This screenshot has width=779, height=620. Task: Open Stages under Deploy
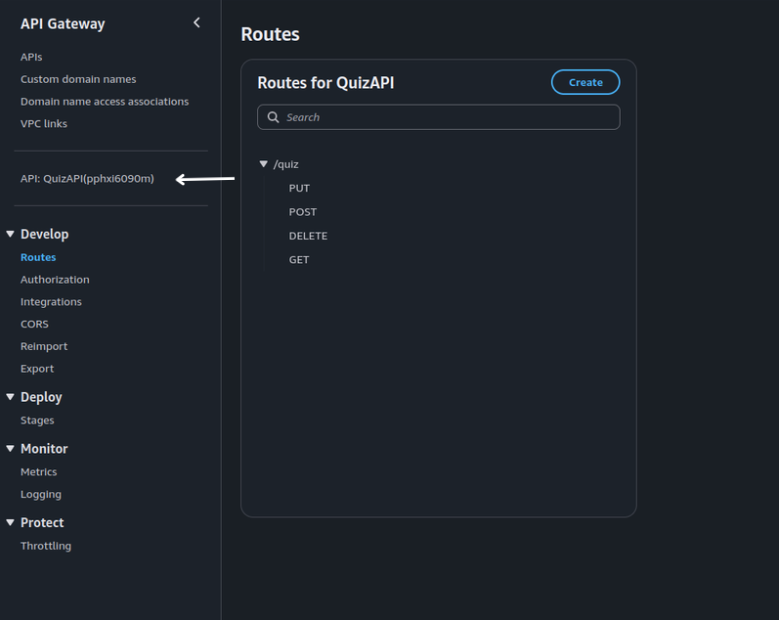[37, 421]
